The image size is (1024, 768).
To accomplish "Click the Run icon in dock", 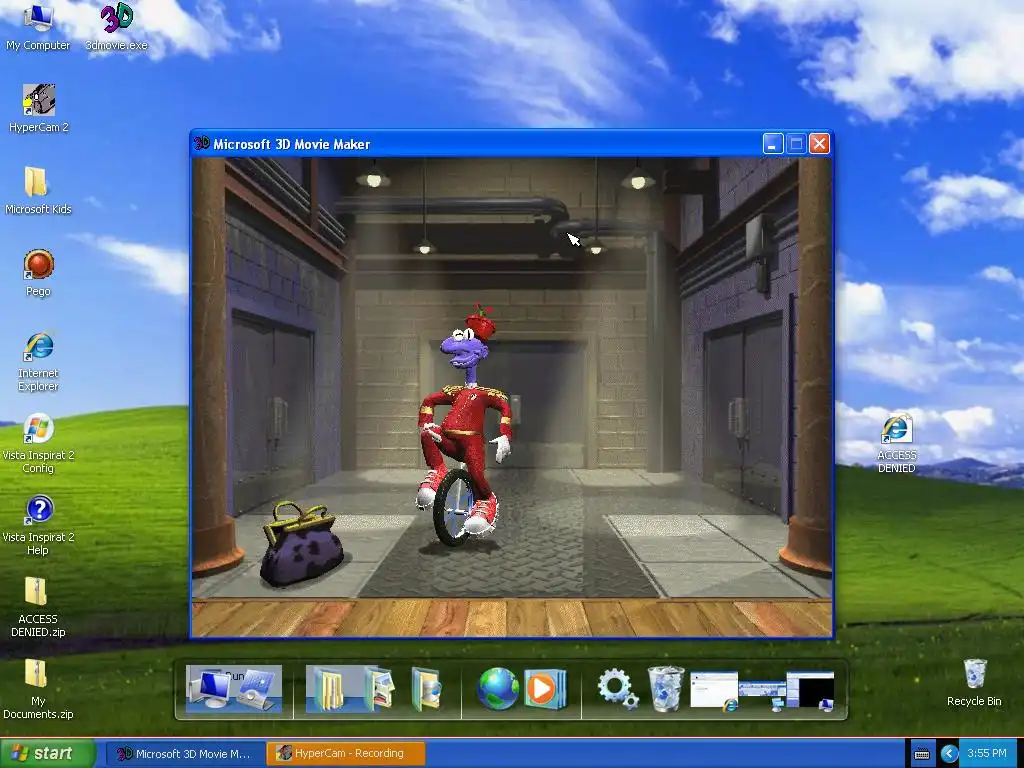I will click(257, 689).
